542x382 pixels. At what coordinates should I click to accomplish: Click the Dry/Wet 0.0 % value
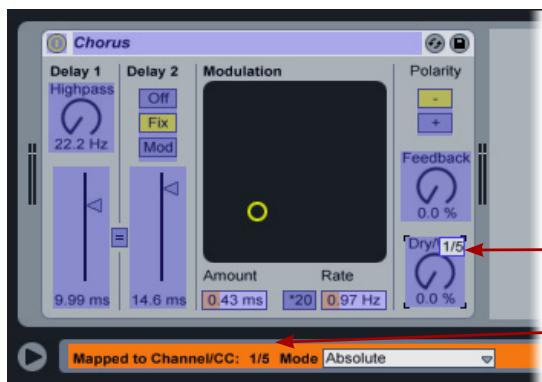coord(435,299)
